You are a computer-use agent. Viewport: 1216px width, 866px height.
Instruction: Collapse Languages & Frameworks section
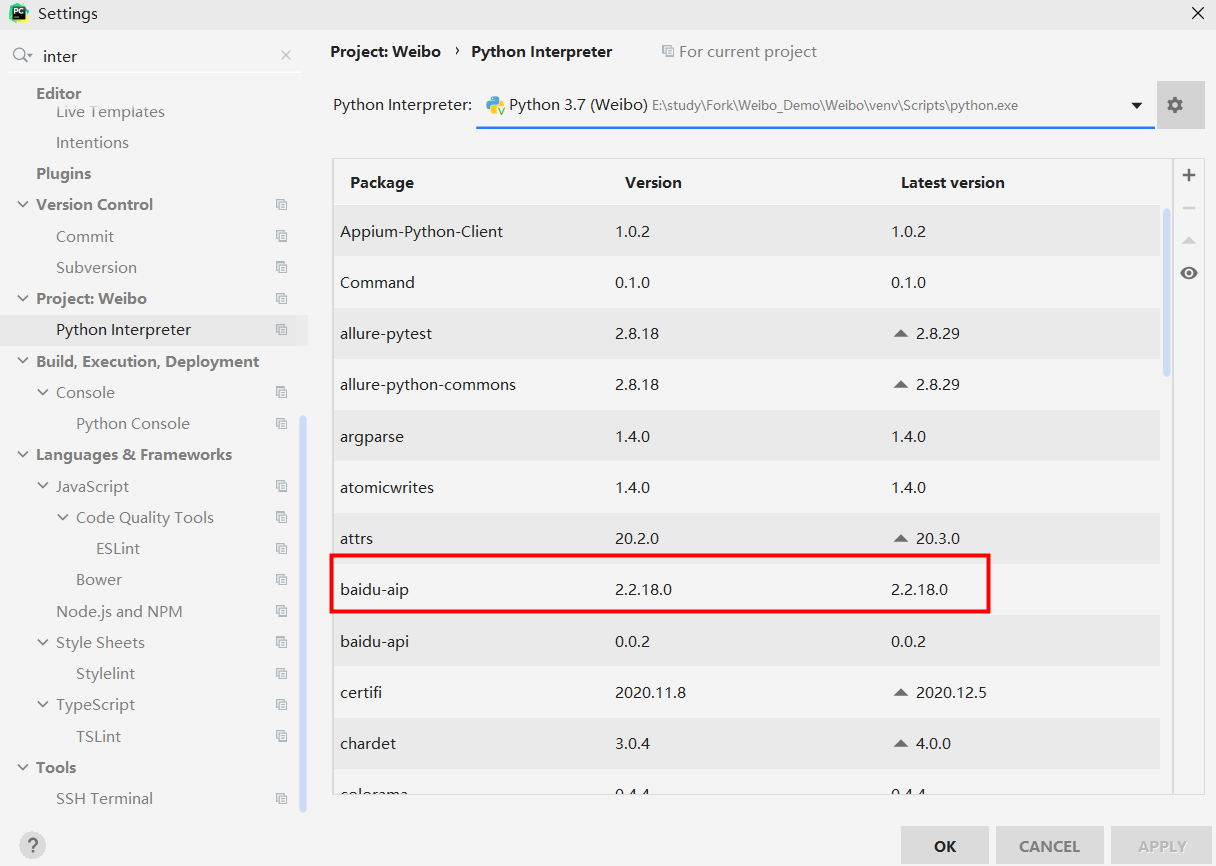(x=23, y=454)
